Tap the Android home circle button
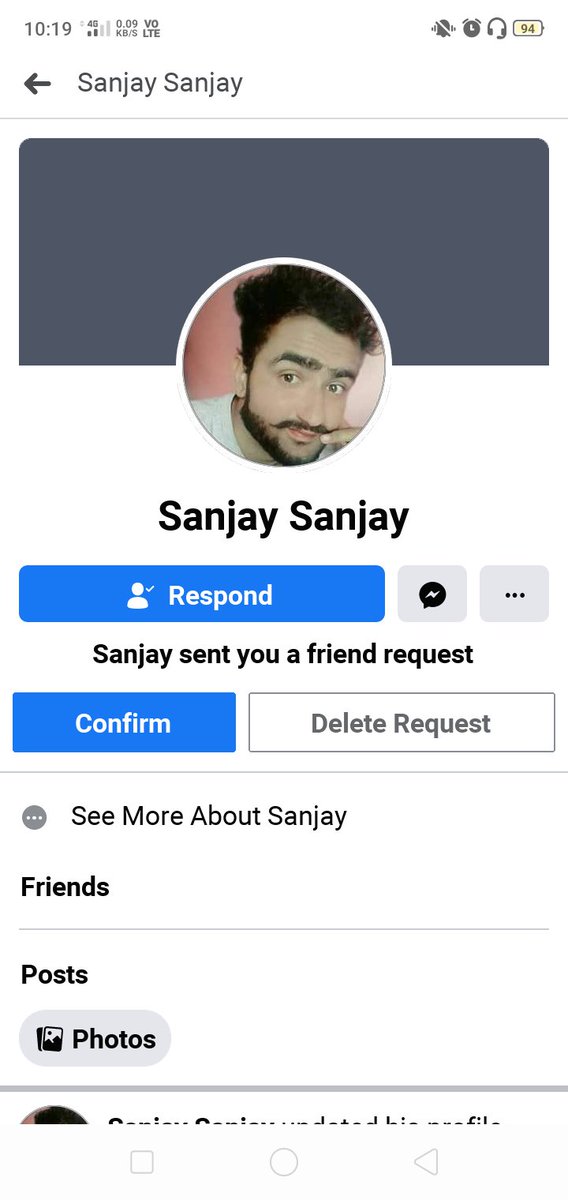 click(x=284, y=1161)
